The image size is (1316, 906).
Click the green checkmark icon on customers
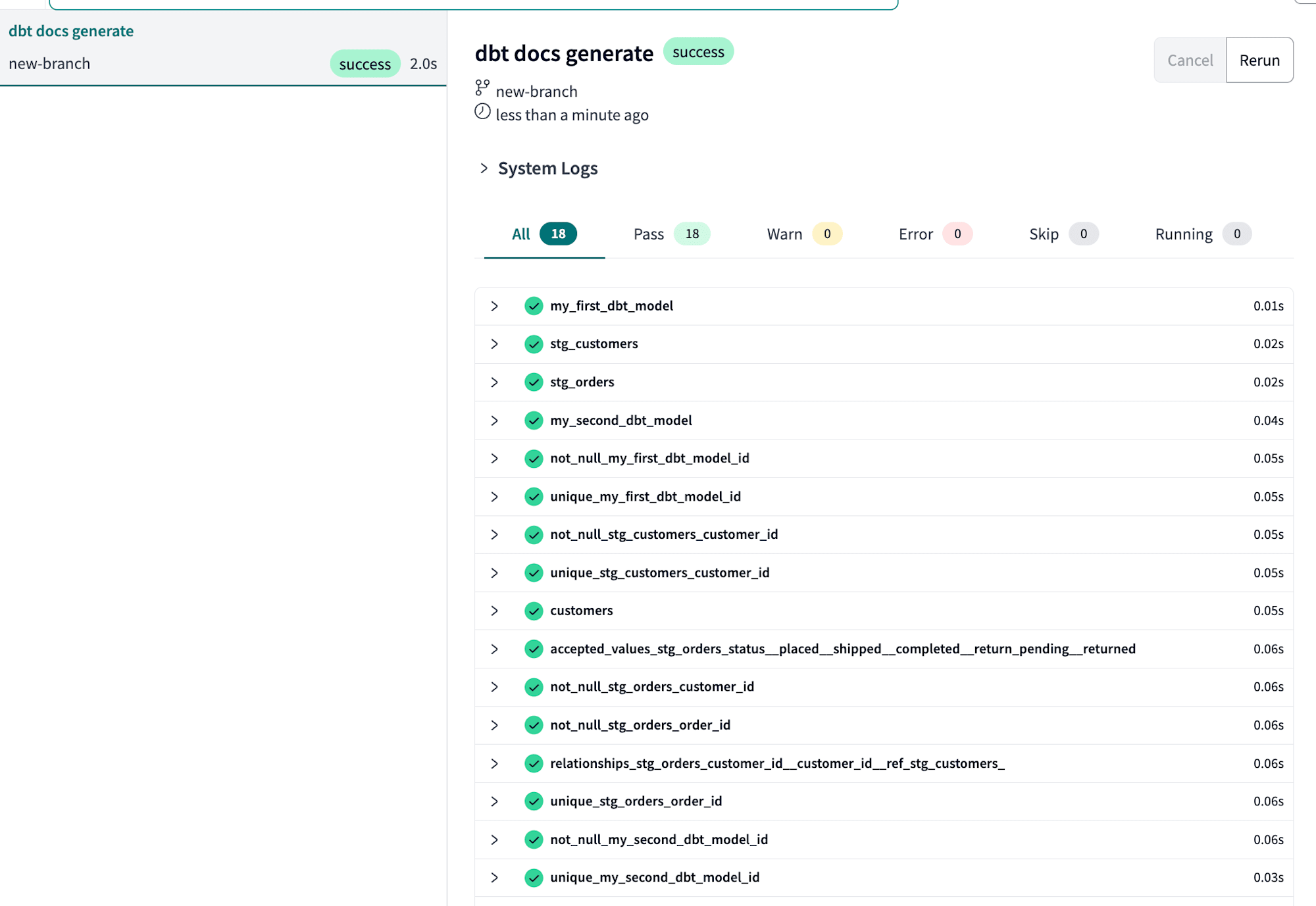pos(534,610)
